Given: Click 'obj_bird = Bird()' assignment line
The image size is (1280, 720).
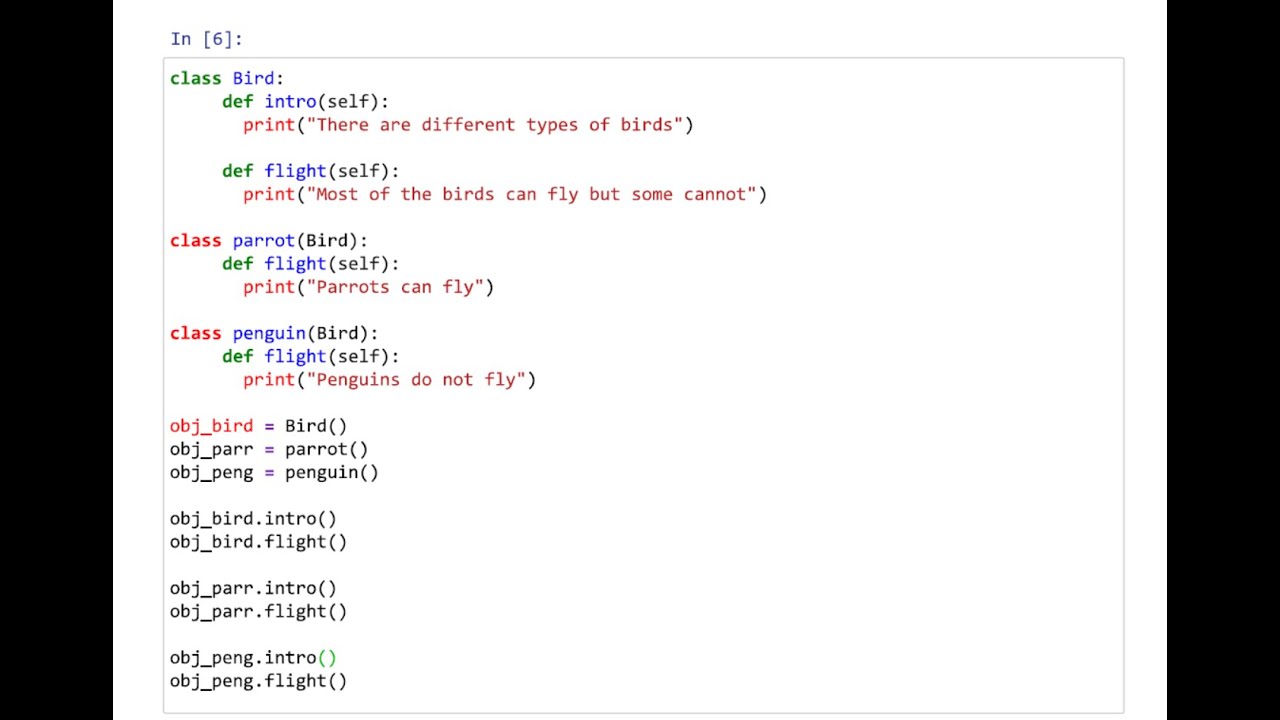Looking at the screenshot, I should click(x=259, y=426).
